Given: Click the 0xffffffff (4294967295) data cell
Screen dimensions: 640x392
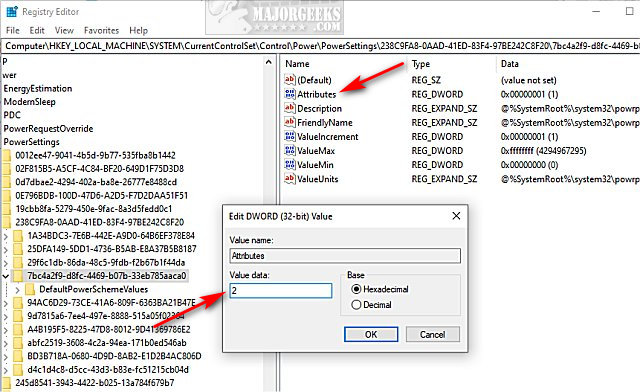Looking at the screenshot, I should pyautogui.click(x=543, y=151).
